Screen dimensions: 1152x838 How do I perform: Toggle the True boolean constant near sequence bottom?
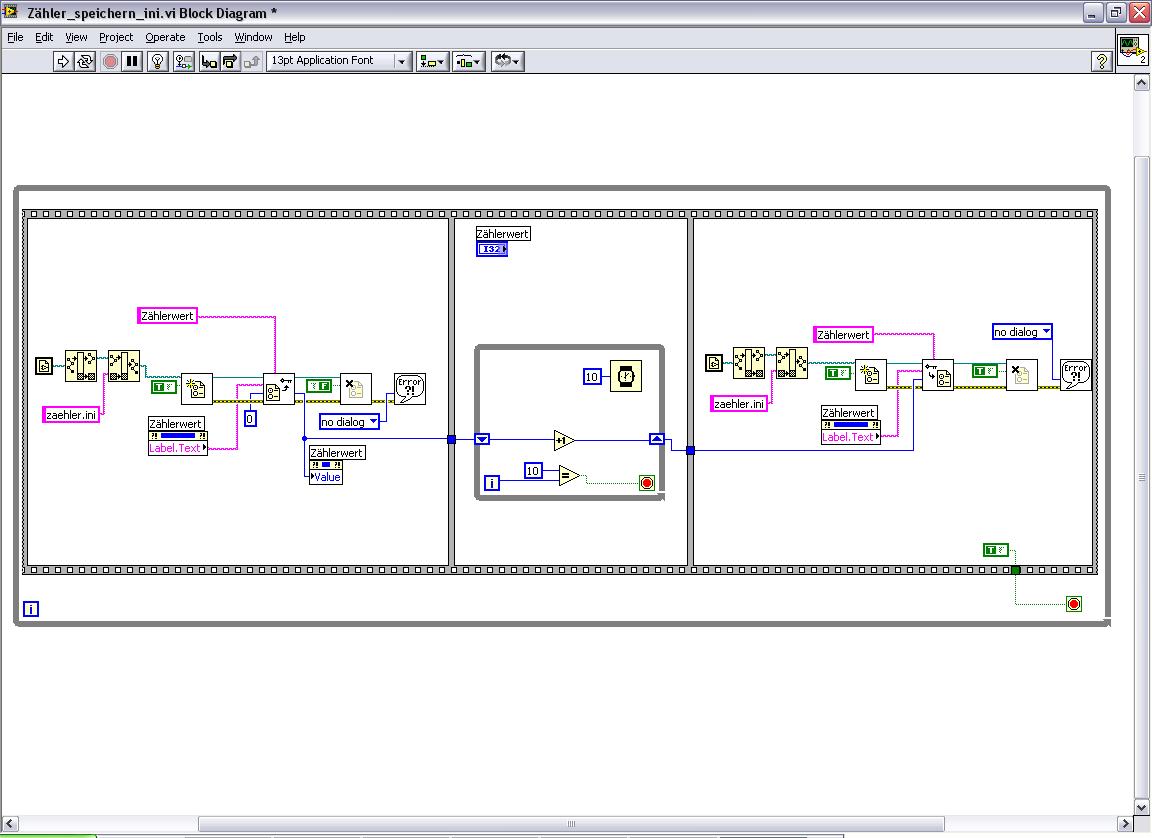pos(996,550)
